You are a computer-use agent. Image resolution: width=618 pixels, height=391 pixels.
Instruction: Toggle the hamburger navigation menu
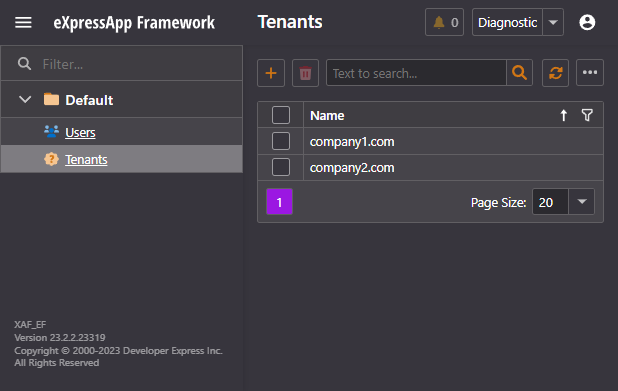coord(23,22)
